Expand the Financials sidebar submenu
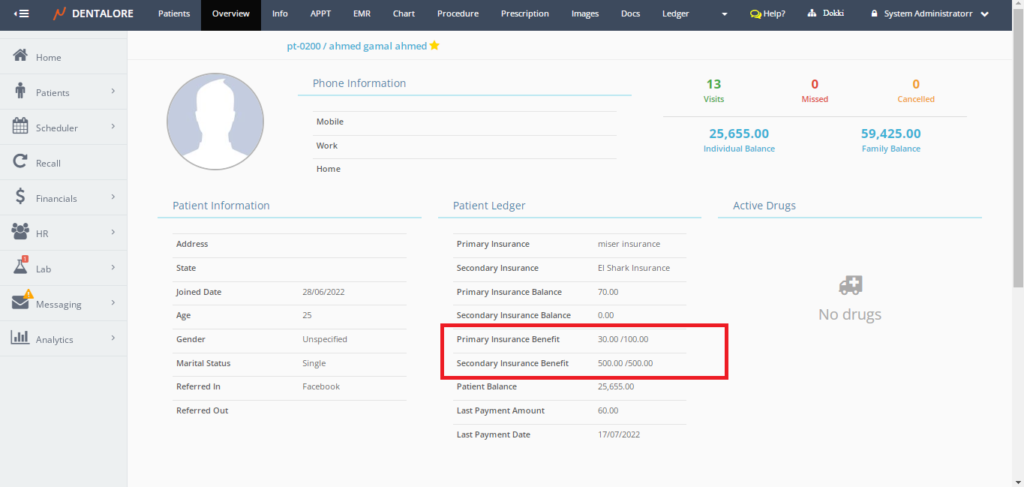 coord(113,197)
